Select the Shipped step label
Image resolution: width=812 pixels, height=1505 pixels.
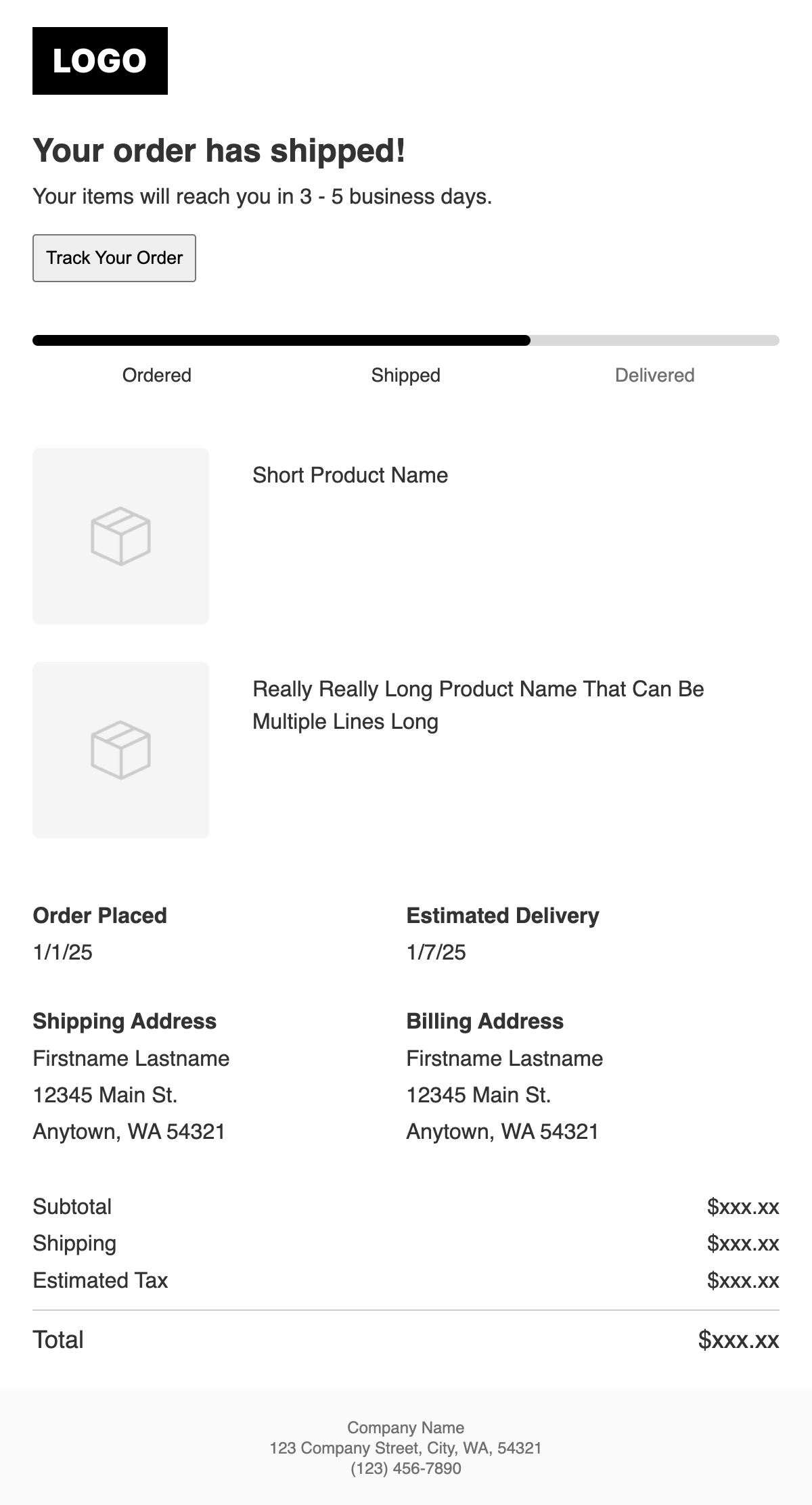point(405,375)
